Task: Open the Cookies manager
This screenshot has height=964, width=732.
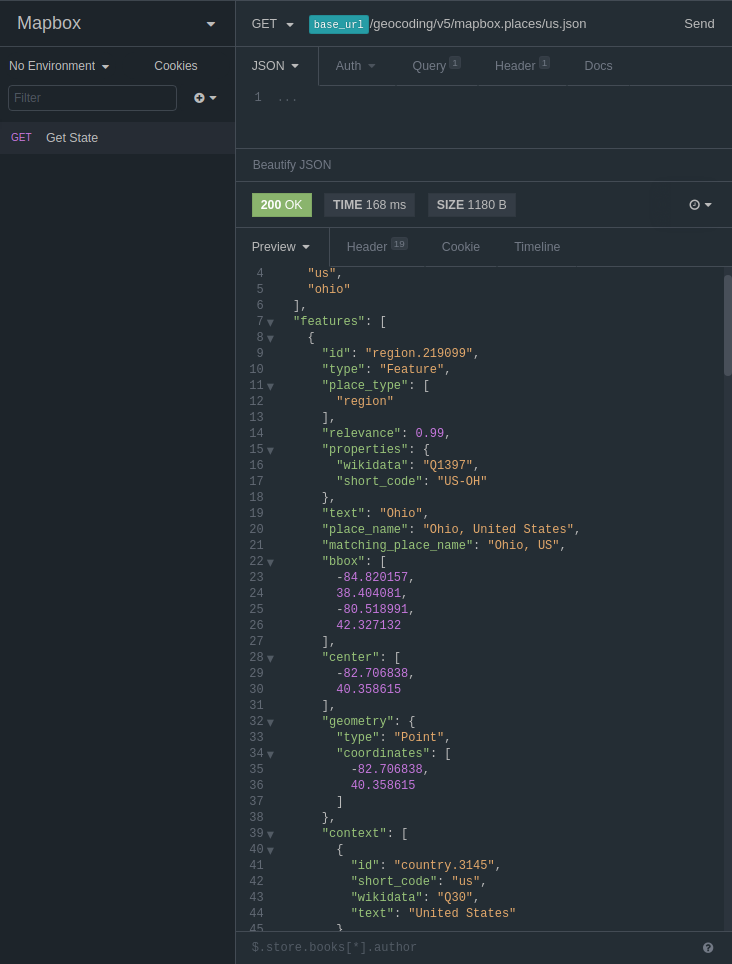Action: point(176,66)
